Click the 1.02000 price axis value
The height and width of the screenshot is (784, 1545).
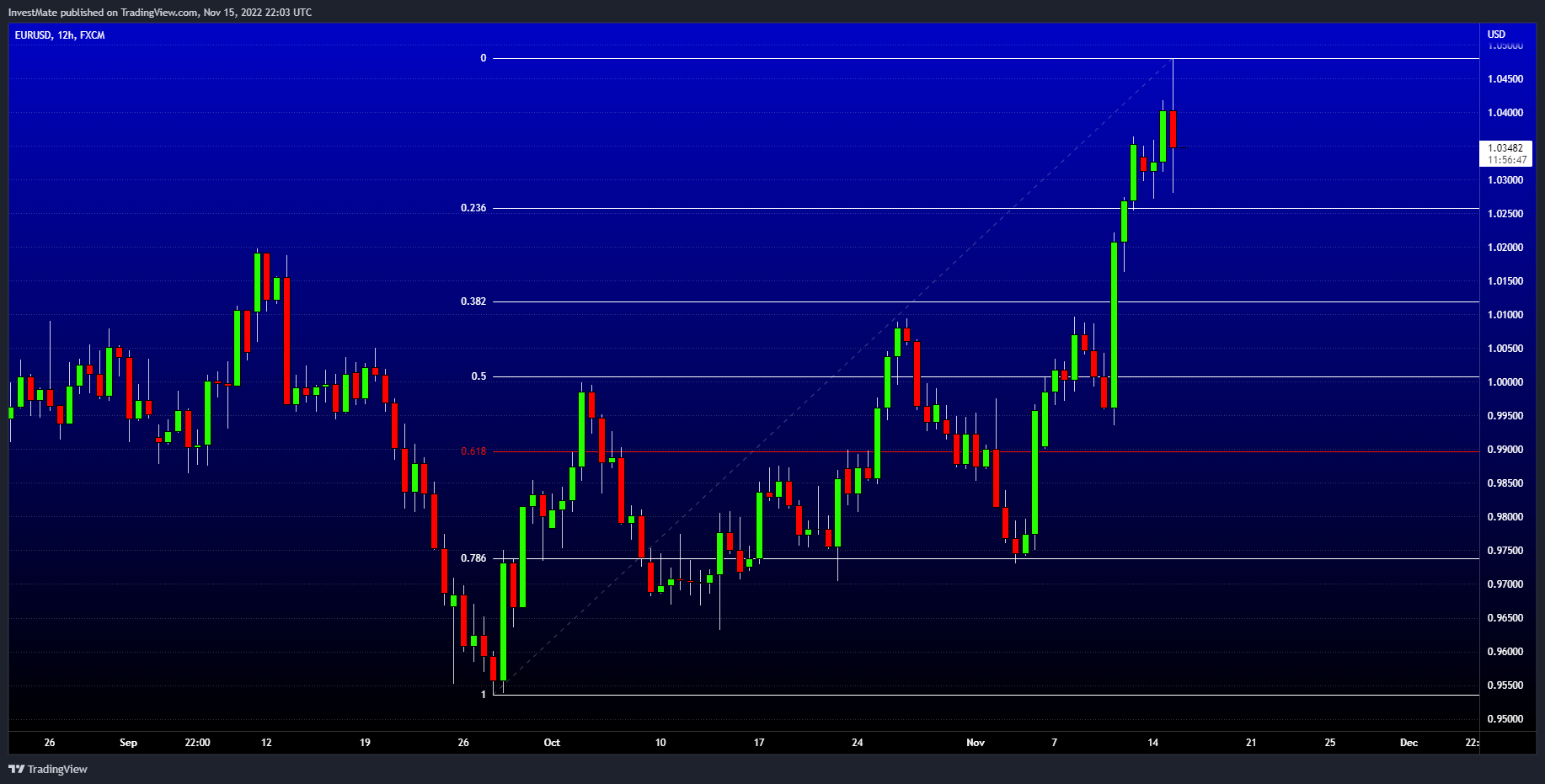[x=1505, y=248]
